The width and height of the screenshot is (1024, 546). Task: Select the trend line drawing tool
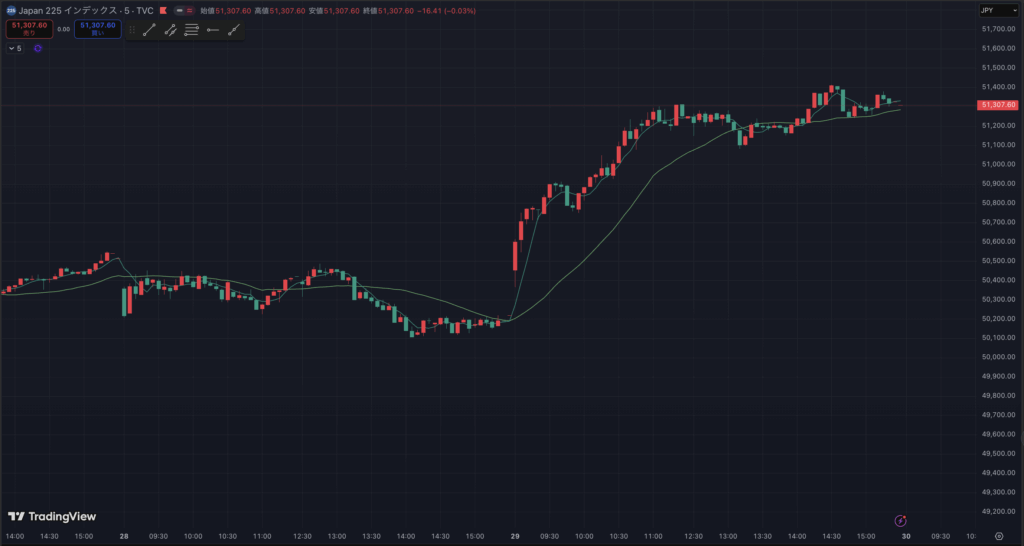149,30
